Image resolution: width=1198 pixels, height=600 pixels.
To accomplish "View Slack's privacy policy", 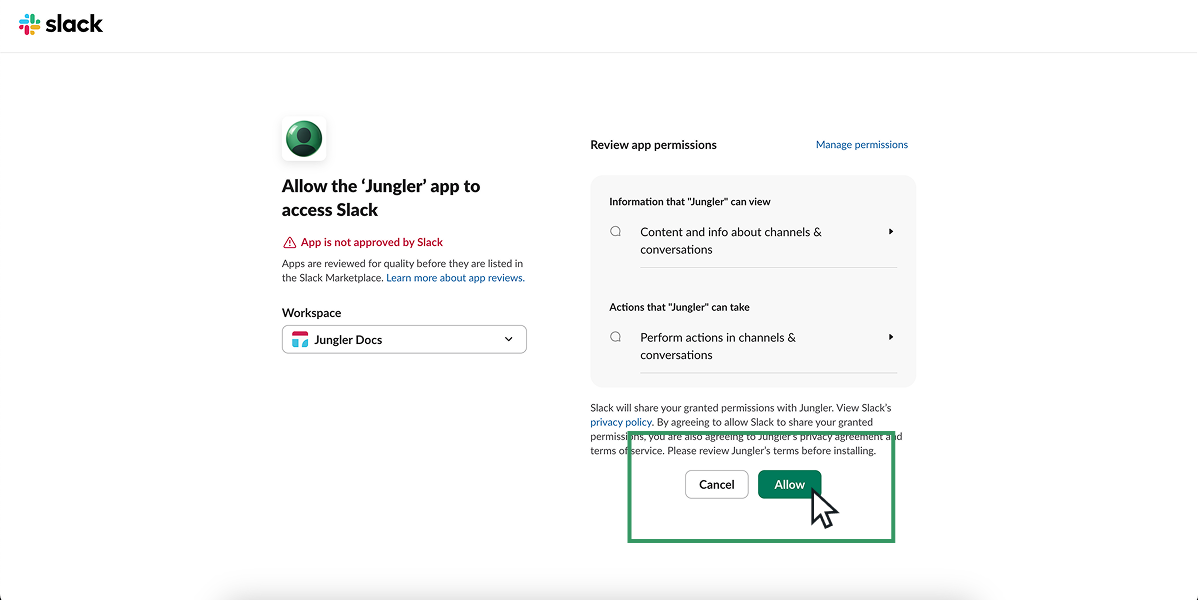I will 620,421.
